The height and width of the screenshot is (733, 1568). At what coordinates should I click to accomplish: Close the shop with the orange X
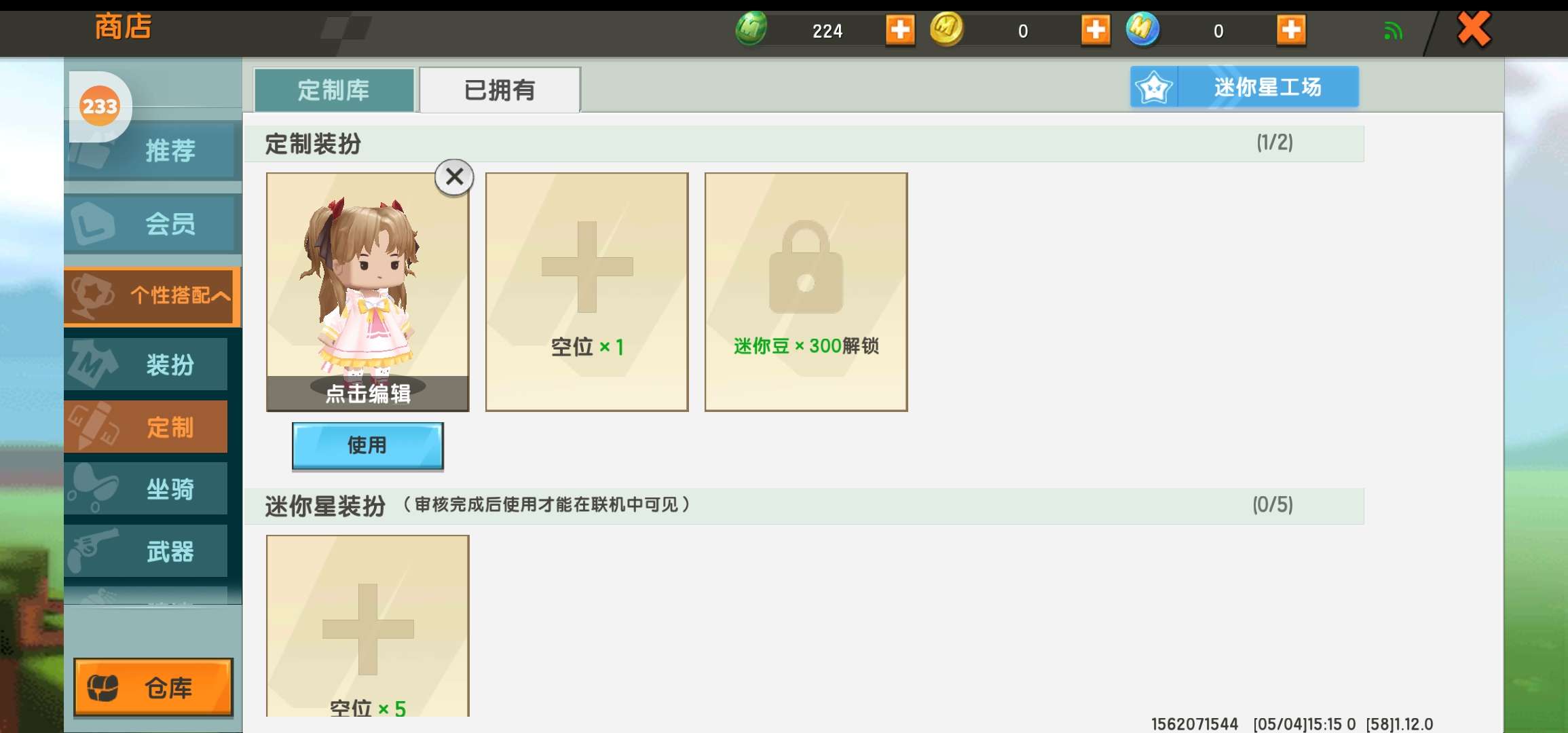(1474, 30)
